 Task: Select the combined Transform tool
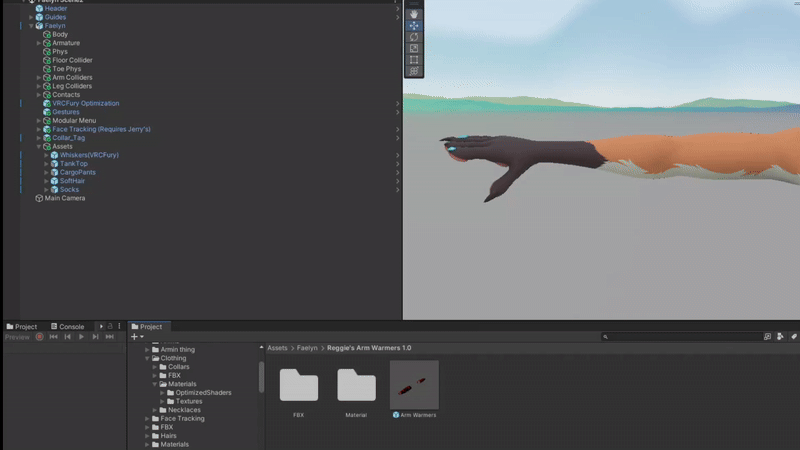coord(414,71)
